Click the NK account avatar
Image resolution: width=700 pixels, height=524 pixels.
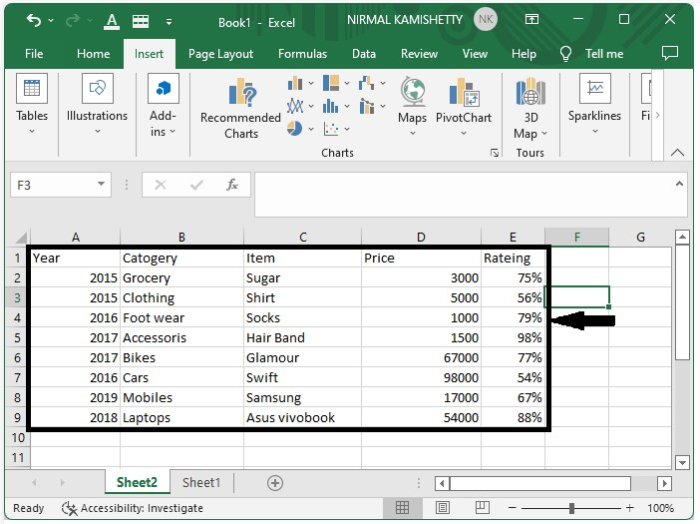click(x=485, y=19)
